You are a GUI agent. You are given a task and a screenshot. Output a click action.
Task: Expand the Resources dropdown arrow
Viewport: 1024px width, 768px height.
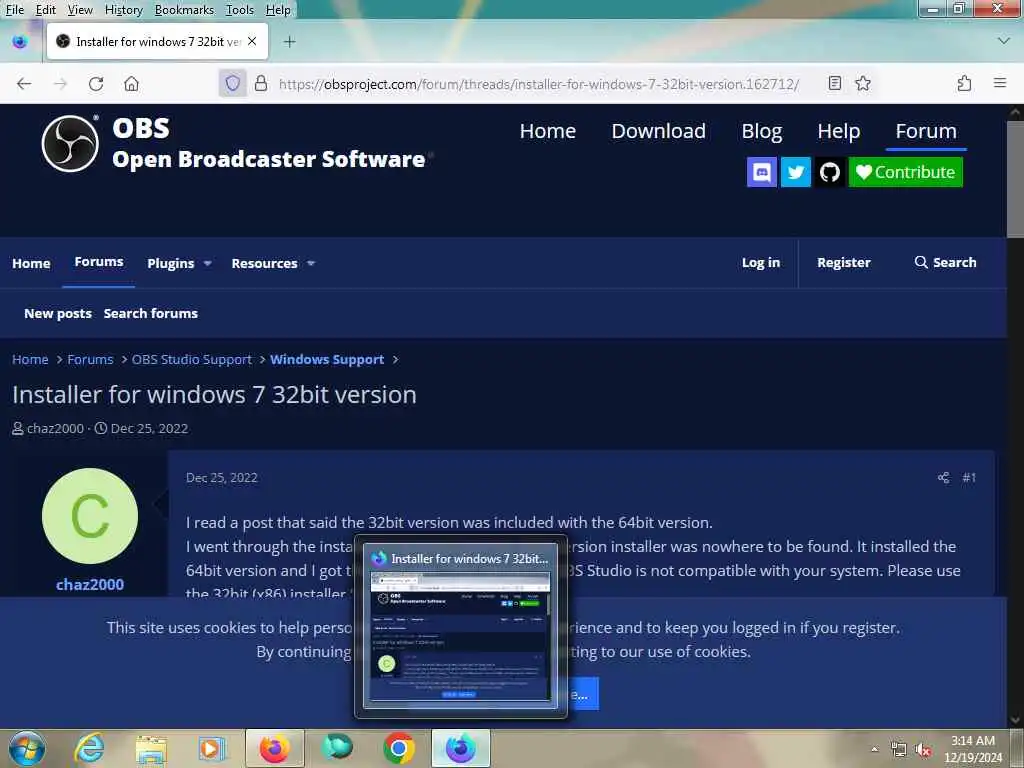tap(311, 263)
